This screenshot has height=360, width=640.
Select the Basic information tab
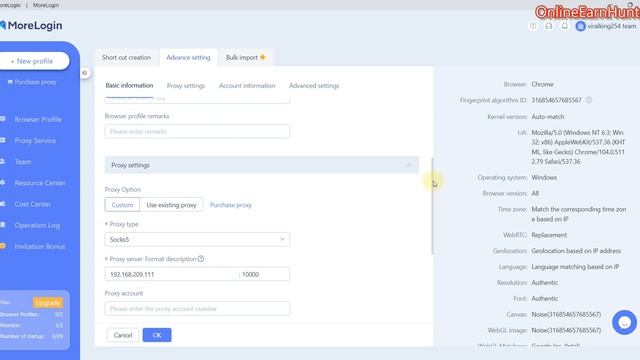(x=129, y=85)
